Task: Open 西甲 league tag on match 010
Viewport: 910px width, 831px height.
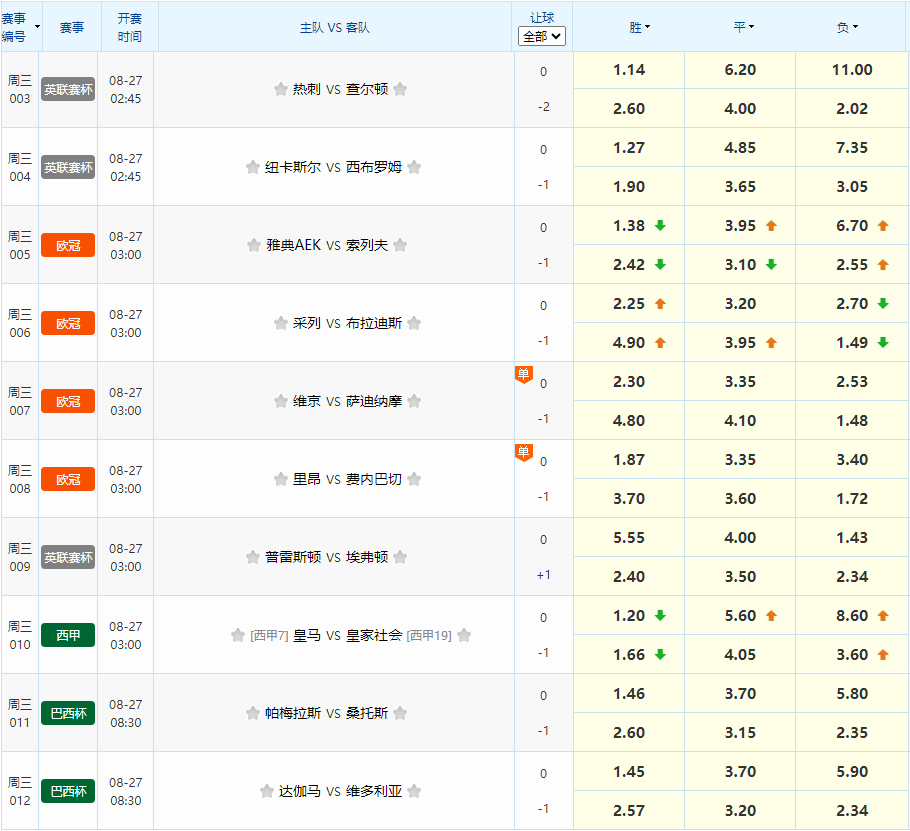Action: (68, 635)
